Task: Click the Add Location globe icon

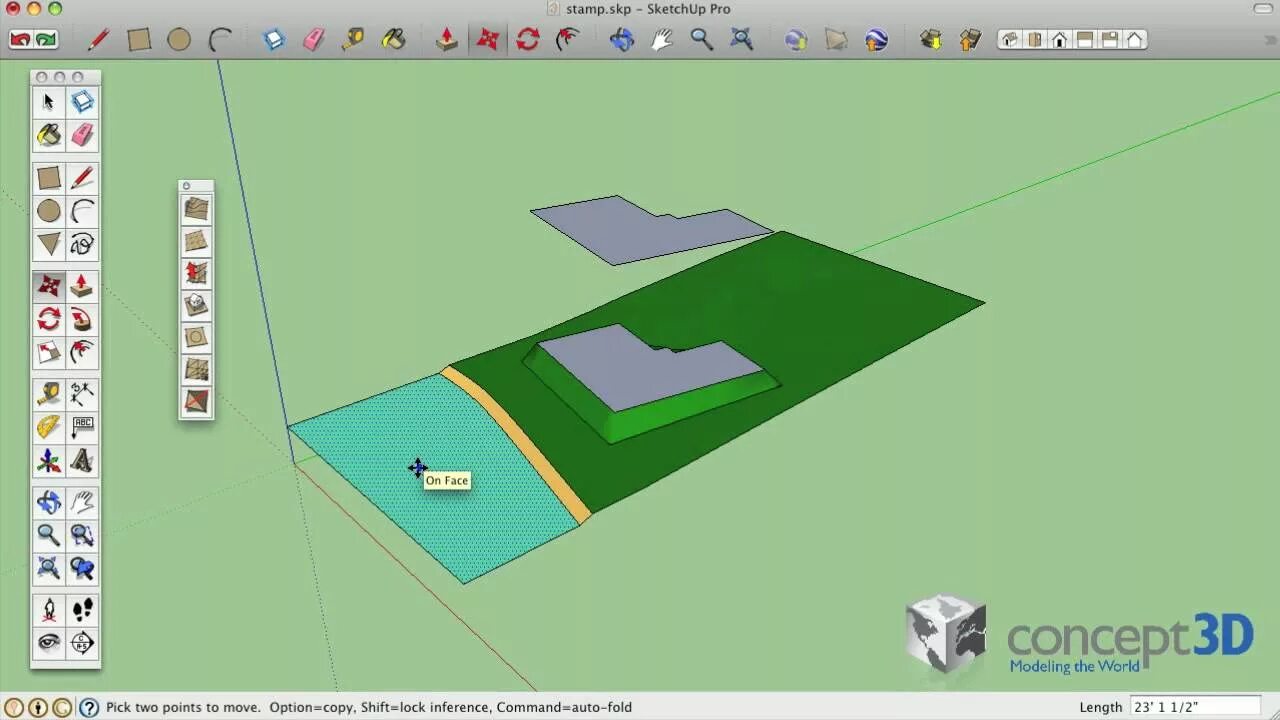Action: [x=796, y=40]
